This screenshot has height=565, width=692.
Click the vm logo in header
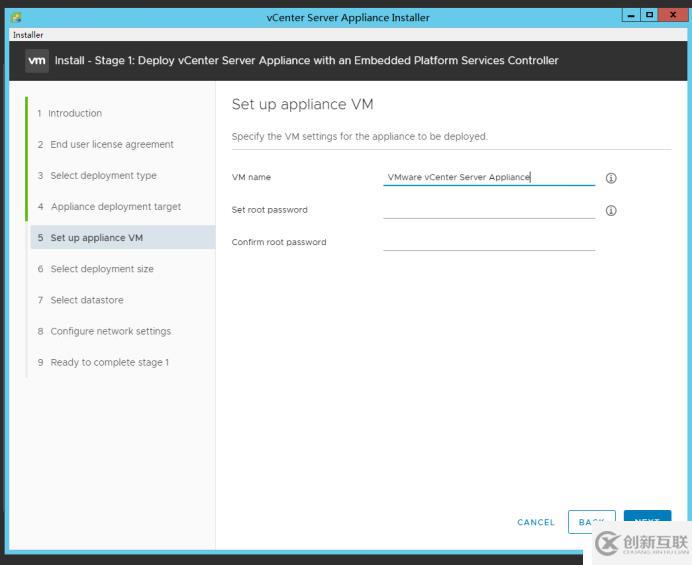click(x=37, y=60)
